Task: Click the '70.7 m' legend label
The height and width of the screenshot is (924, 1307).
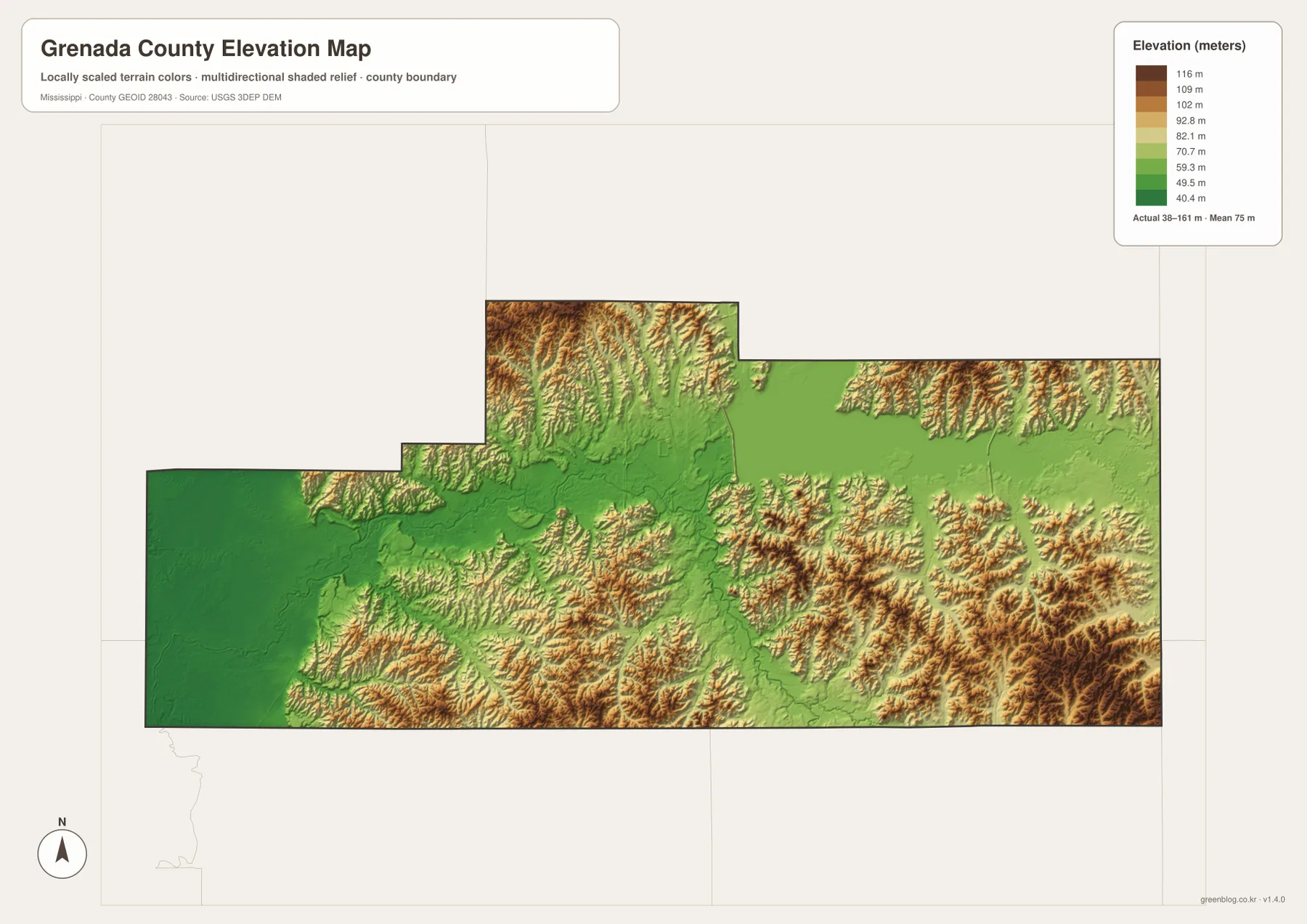Action: tap(1191, 152)
